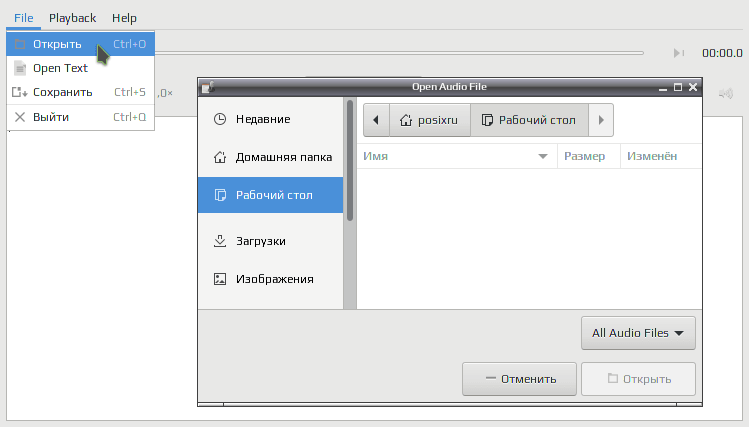749x427 pixels.
Task: Click the picture icon next to Изображения
Action: pyautogui.click(x=220, y=279)
